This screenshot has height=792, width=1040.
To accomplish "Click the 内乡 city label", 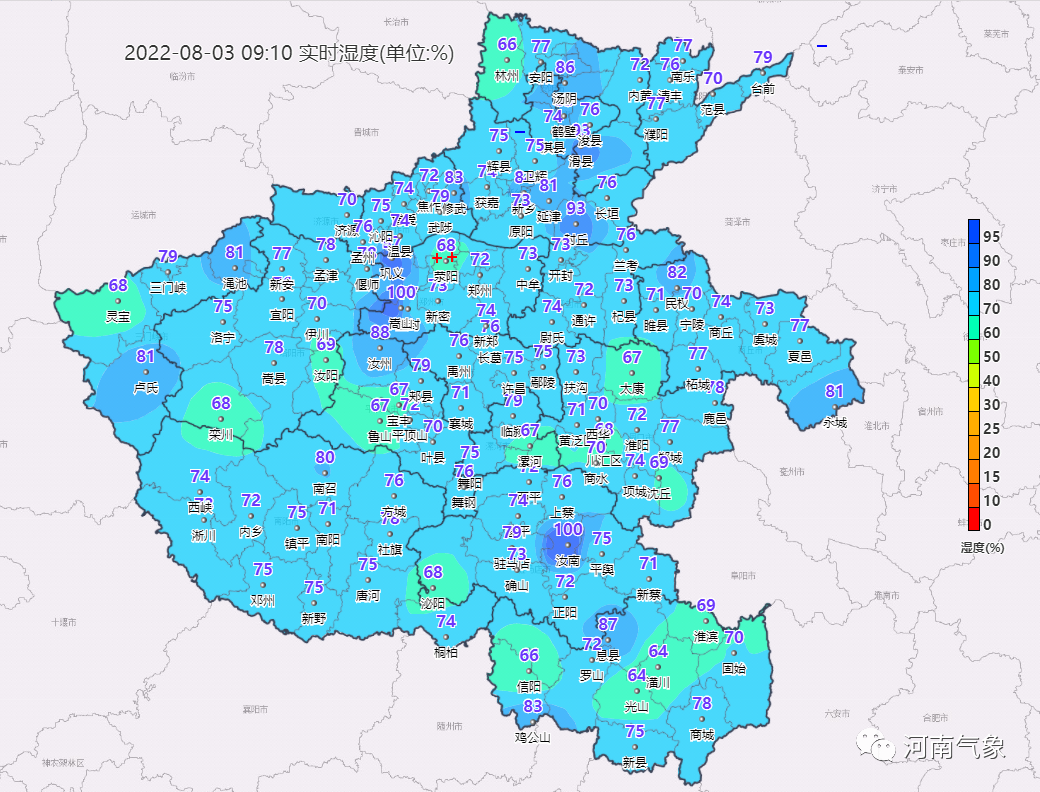I will pos(251,532).
